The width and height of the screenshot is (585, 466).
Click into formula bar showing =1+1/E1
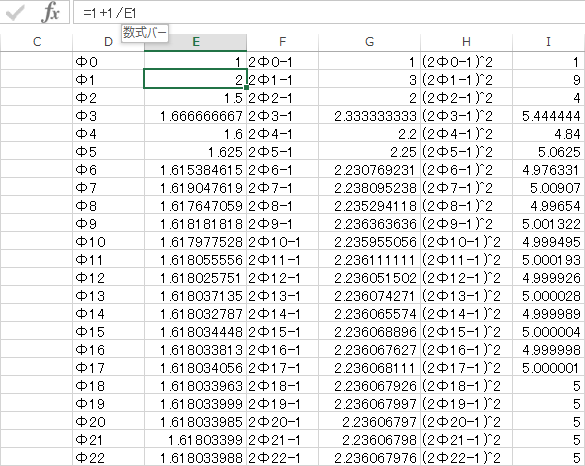(329, 13)
